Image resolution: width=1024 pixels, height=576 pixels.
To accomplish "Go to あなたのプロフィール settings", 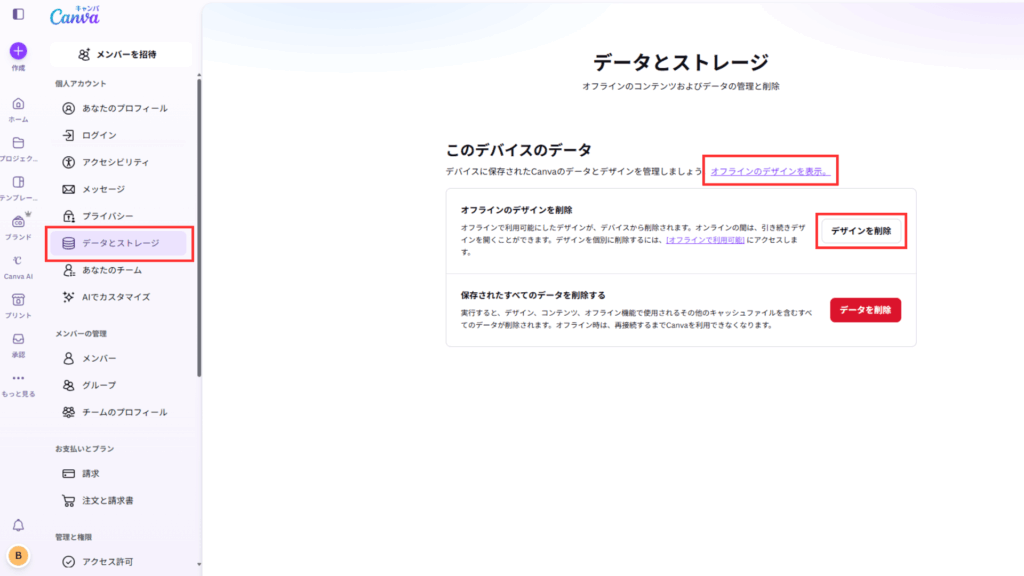I will tap(124, 108).
